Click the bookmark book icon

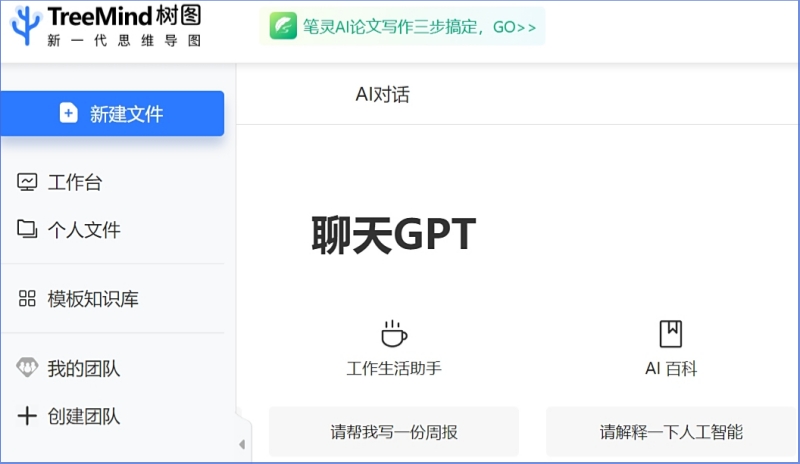point(670,334)
